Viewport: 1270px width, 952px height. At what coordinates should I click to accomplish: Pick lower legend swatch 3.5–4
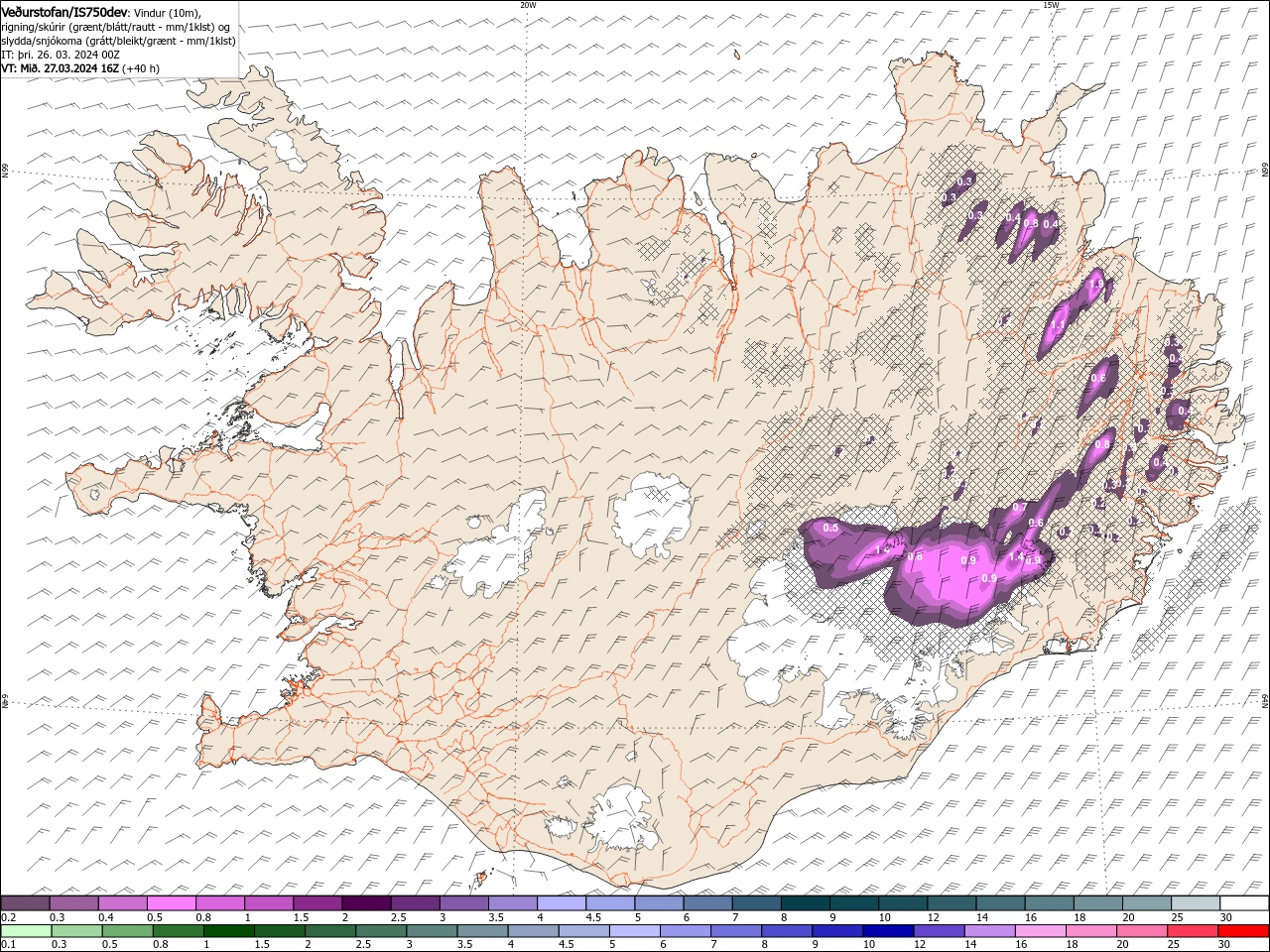[482, 931]
